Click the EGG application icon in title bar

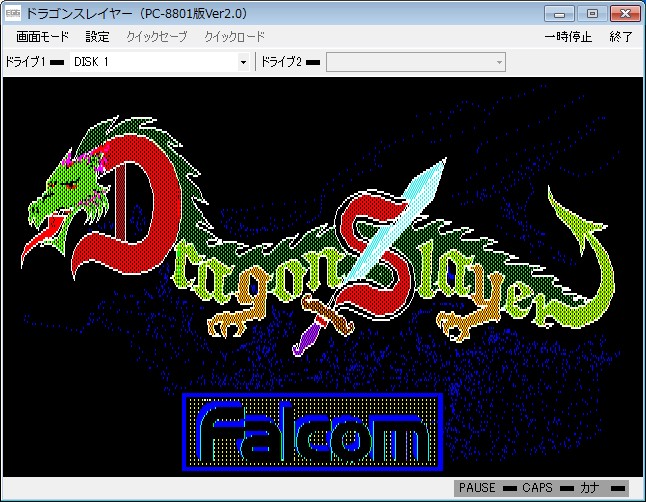(13, 14)
